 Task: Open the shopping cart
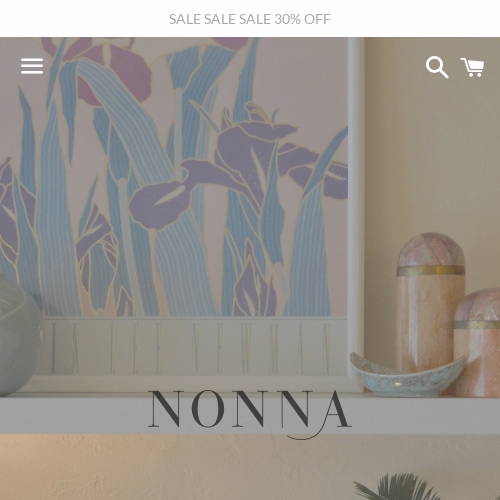472,67
